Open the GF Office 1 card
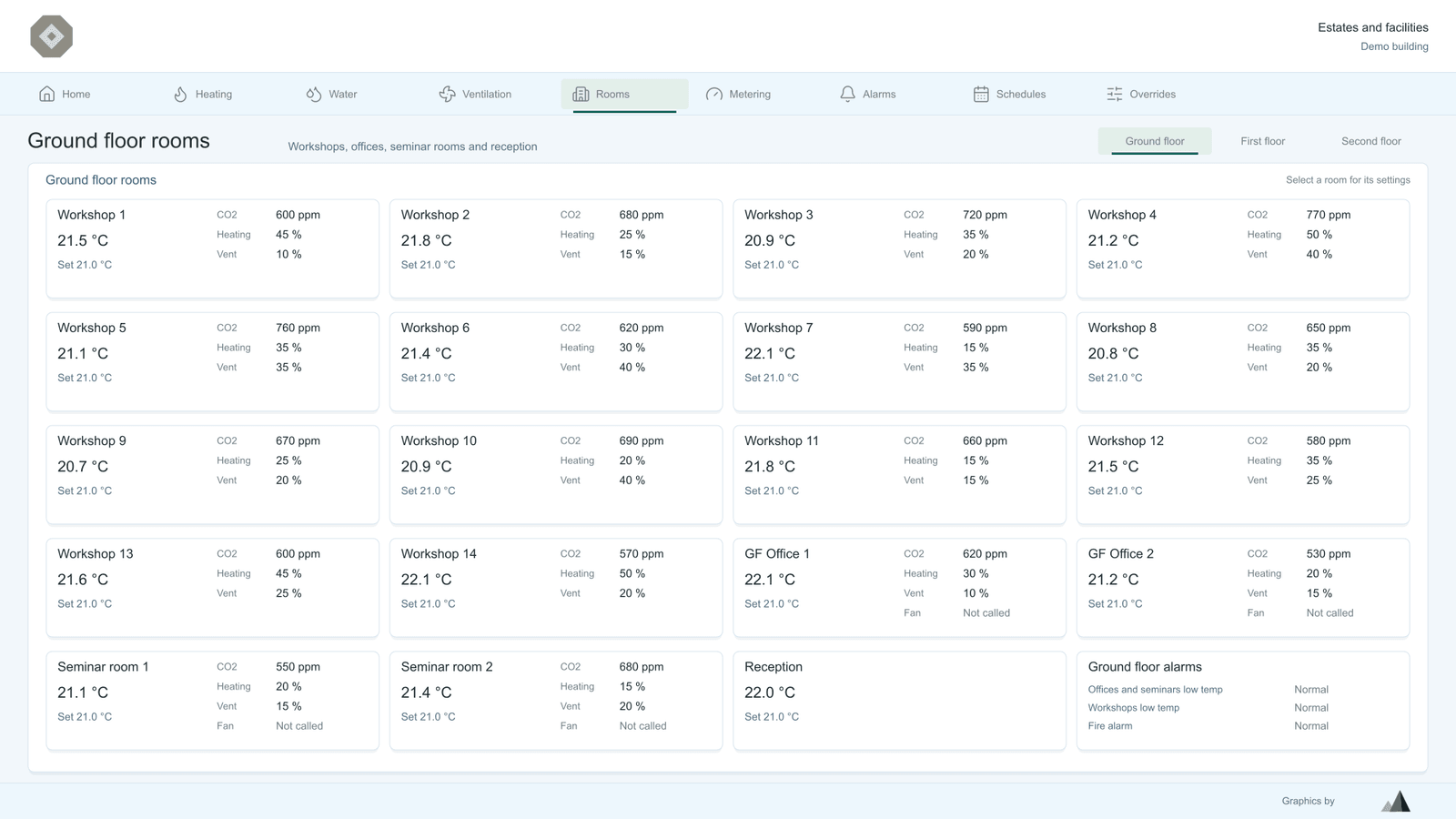This screenshot has height=819, width=1456. (x=899, y=587)
